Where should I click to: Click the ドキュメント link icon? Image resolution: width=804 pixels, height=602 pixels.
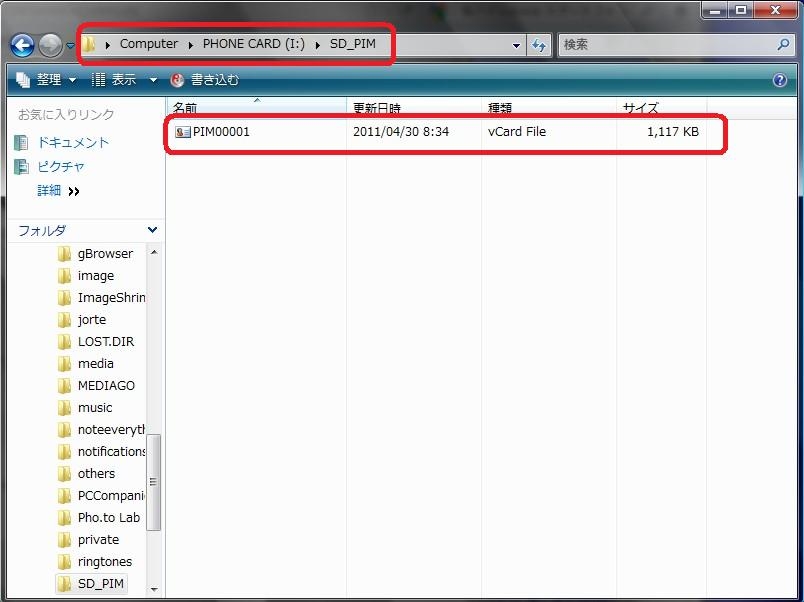click(22, 143)
